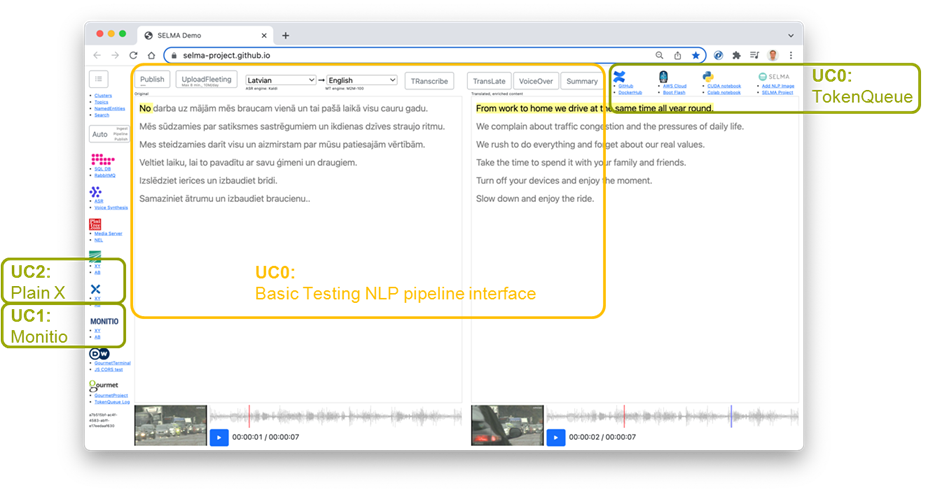Click the TRanscribe button
The image size is (928, 492).
pos(429,81)
